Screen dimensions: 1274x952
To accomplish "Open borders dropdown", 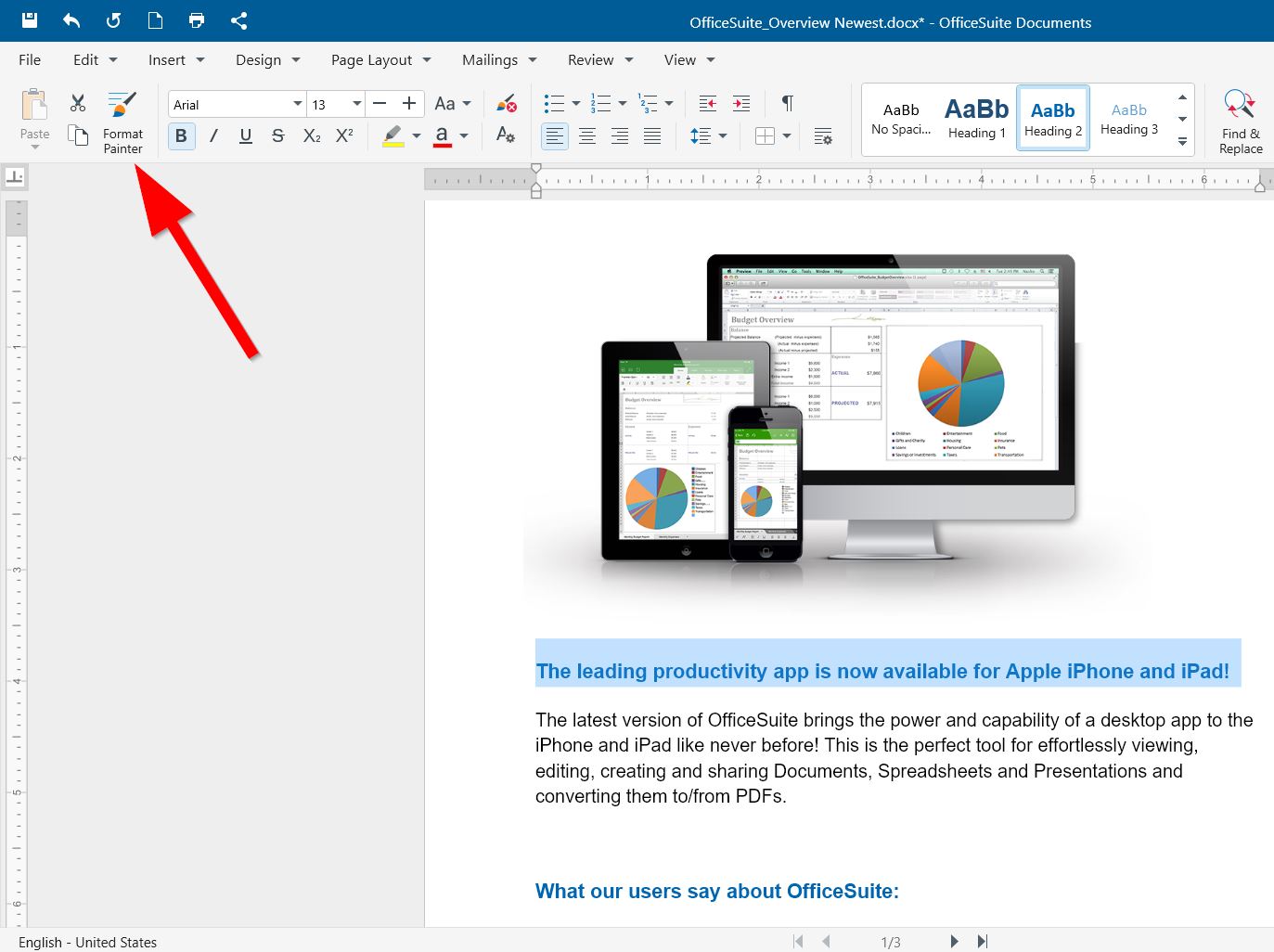I will pos(787,136).
